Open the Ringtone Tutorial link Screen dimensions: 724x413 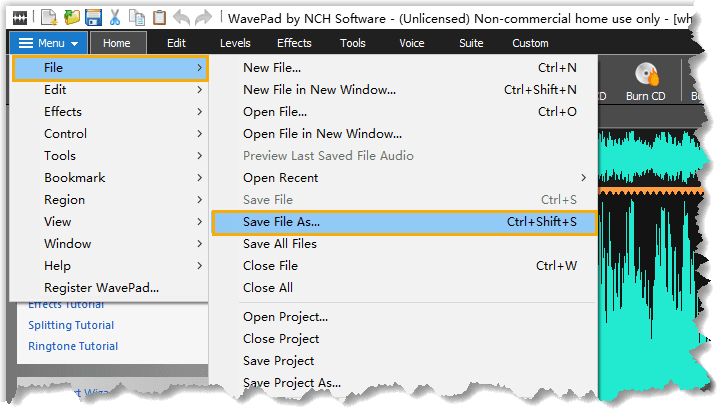point(73,346)
